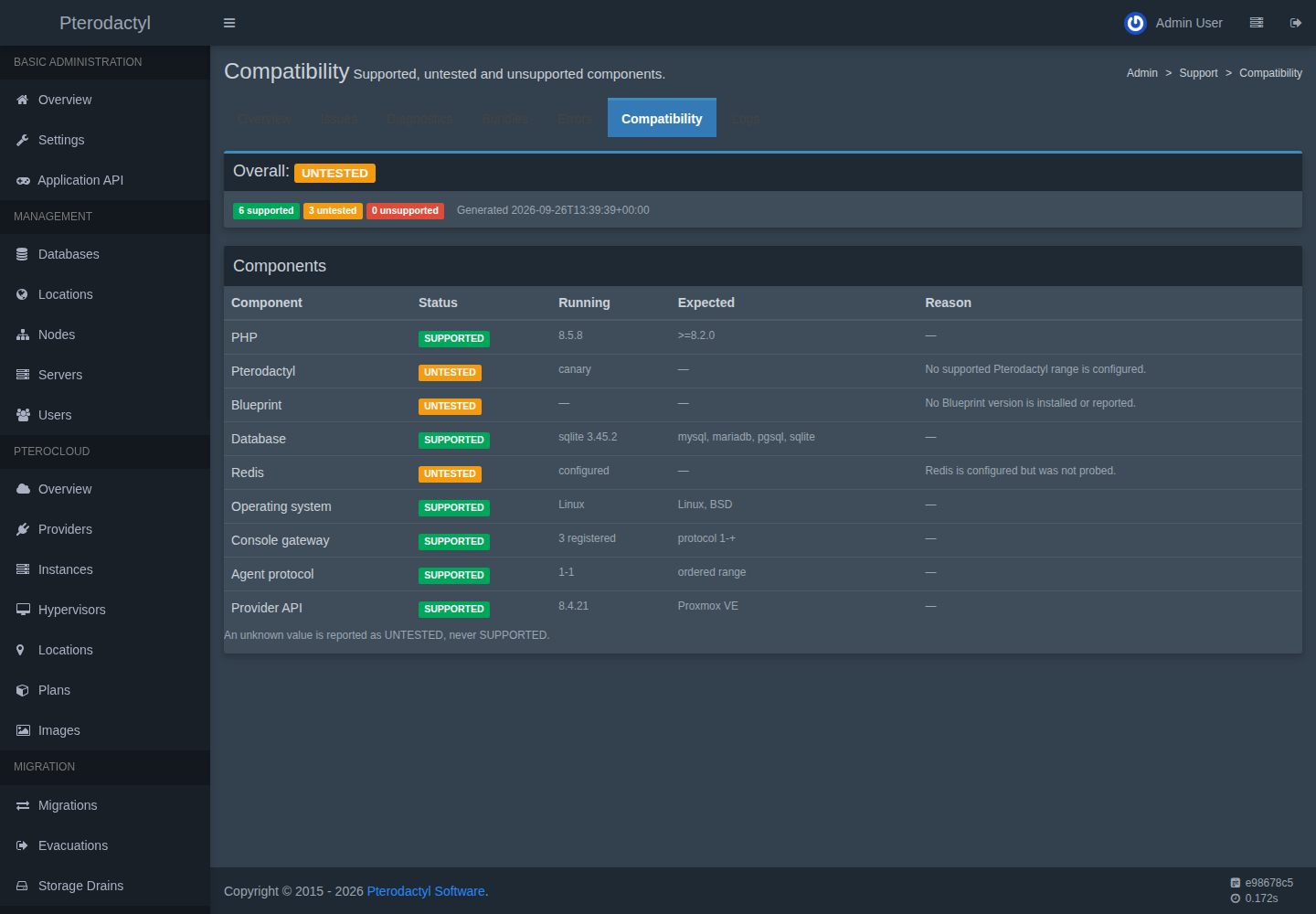1316x914 pixels.
Task: Click the plug icon for Providers
Action: point(23,529)
